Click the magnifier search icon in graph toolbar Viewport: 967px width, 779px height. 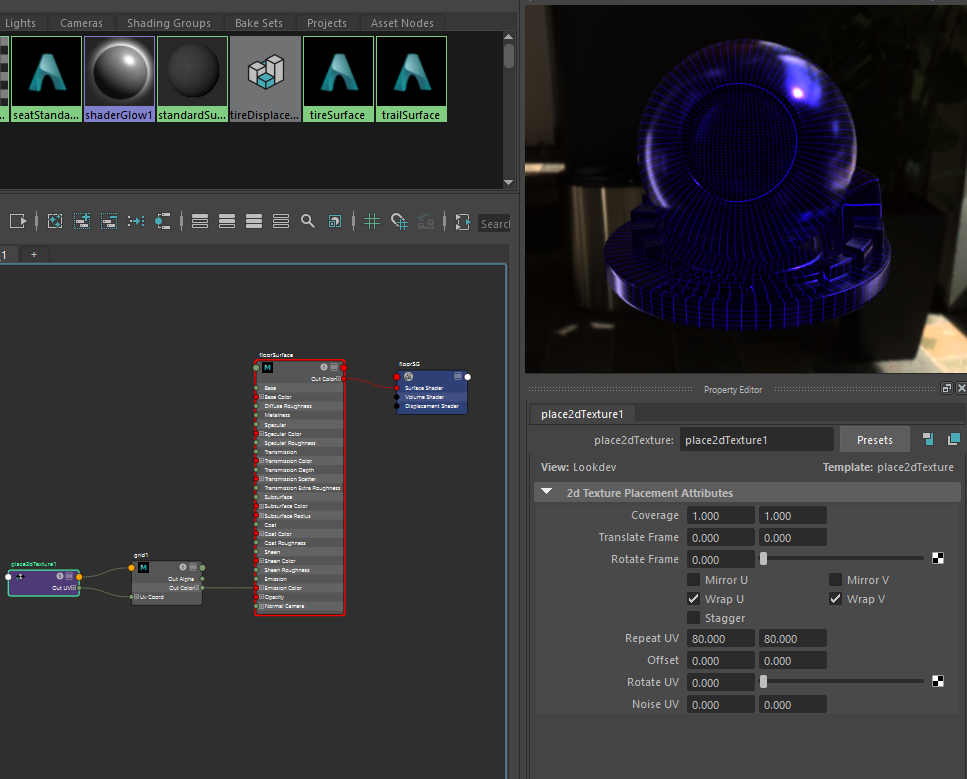(x=308, y=221)
